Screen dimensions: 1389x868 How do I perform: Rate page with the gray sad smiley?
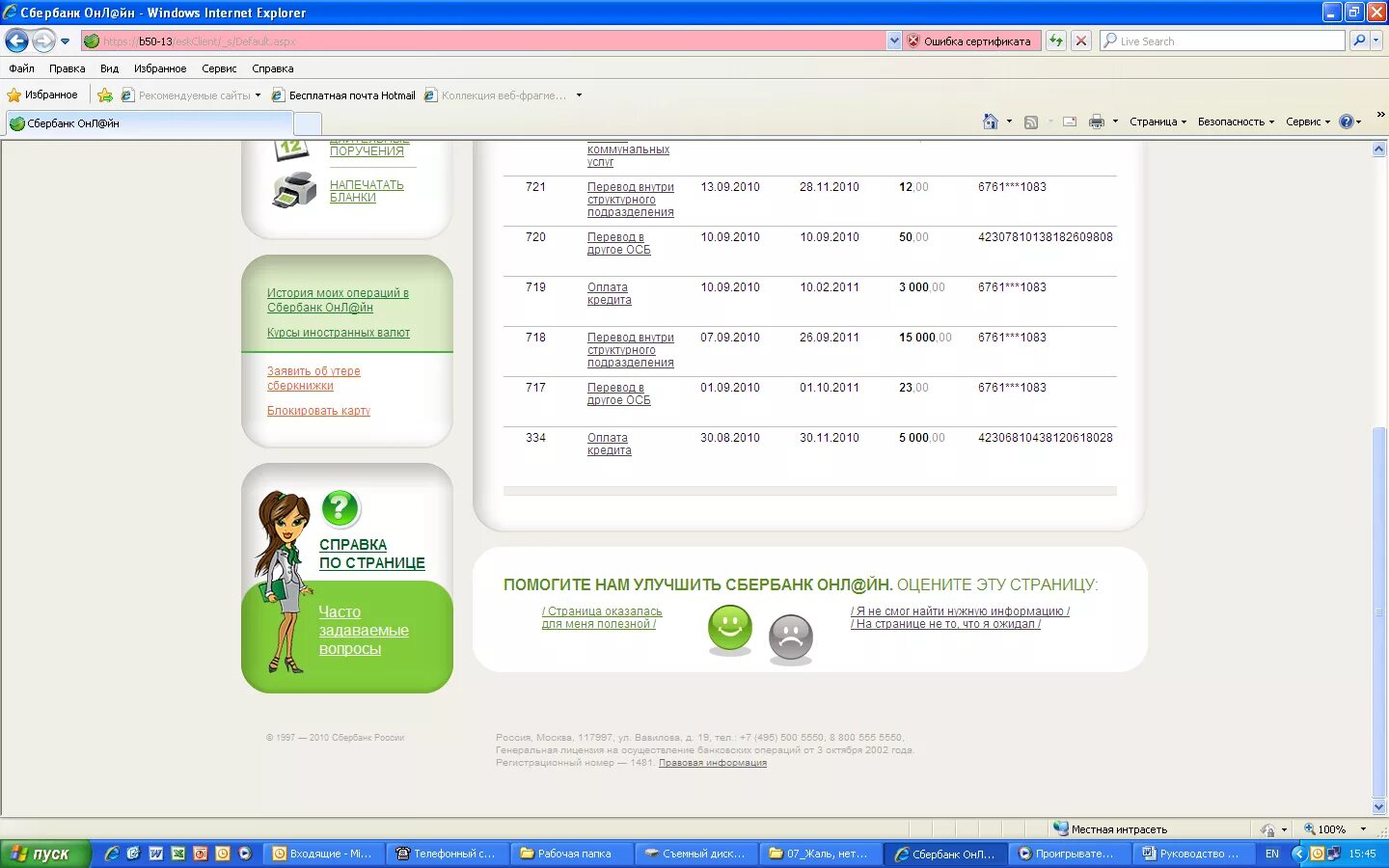(x=791, y=637)
